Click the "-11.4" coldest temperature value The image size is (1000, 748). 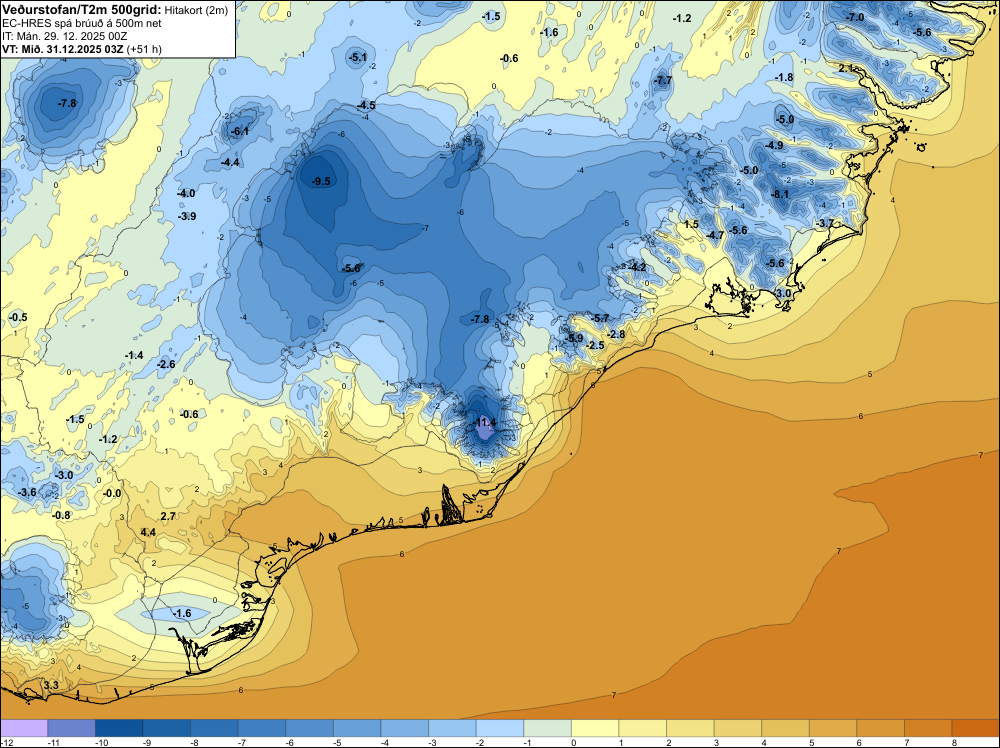point(484,422)
